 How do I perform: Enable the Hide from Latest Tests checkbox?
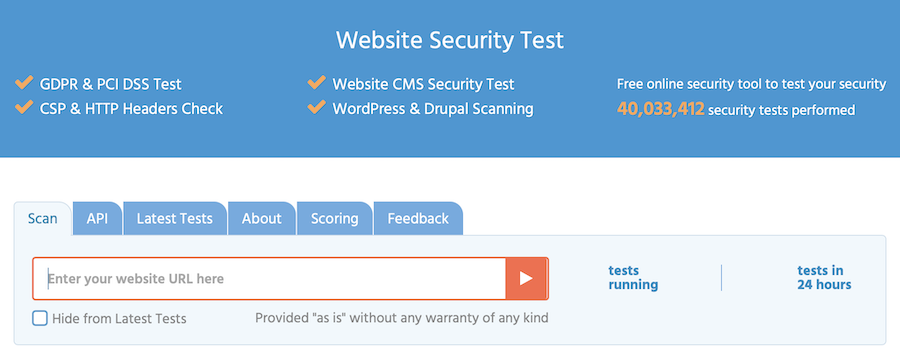coord(40,318)
